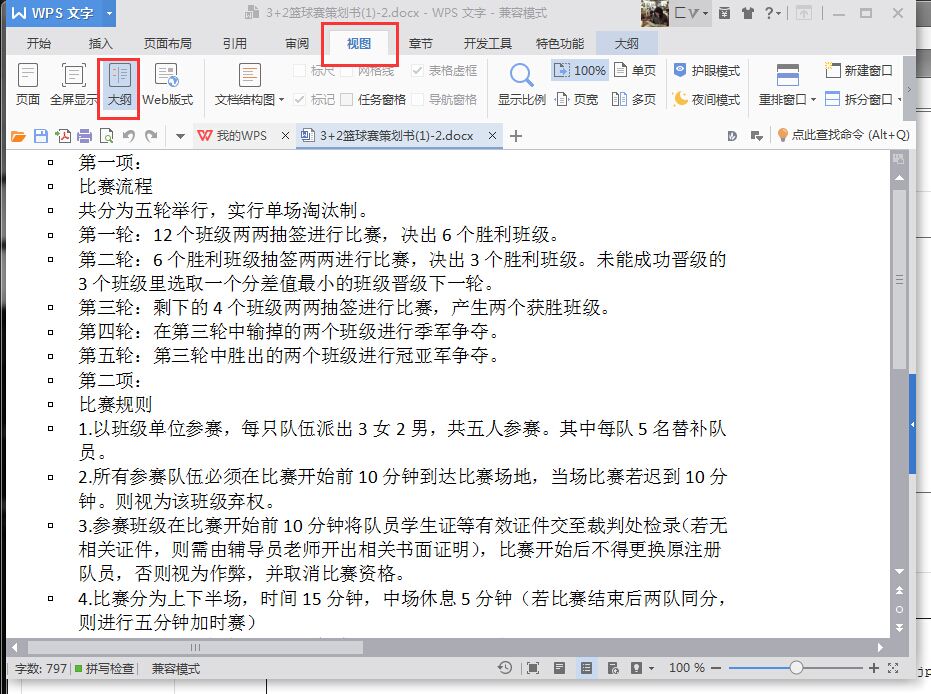This screenshot has width=931, height=694.
Task: Close the 3+2篮球赛策划书 document tab
Action: pos(492,136)
